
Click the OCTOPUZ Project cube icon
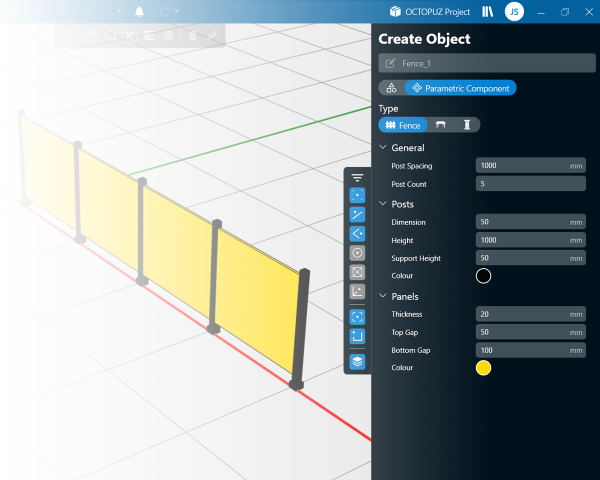pyautogui.click(x=395, y=12)
